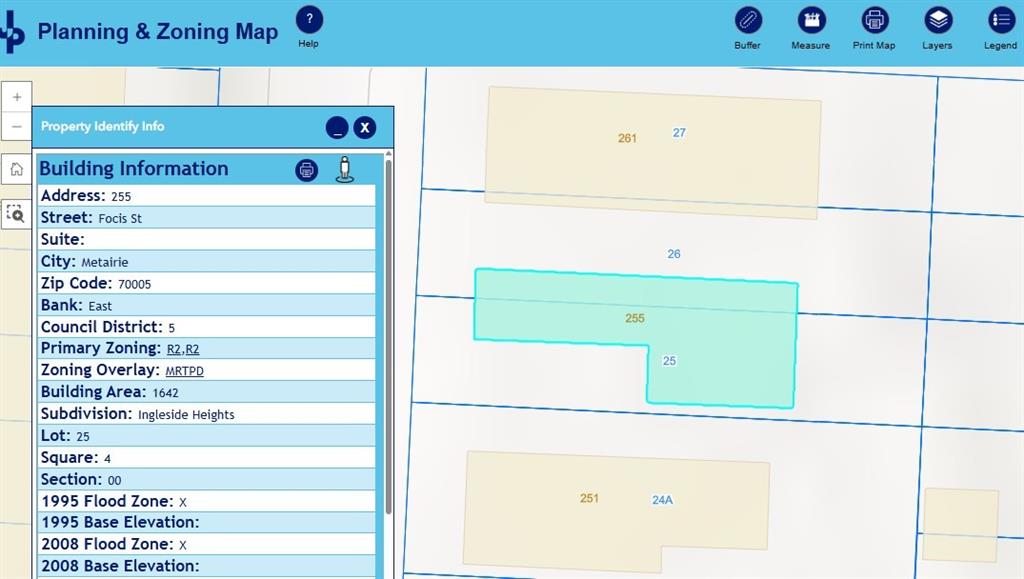Return to the home map extent
1024x579 pixels.
tap(17, 169)
